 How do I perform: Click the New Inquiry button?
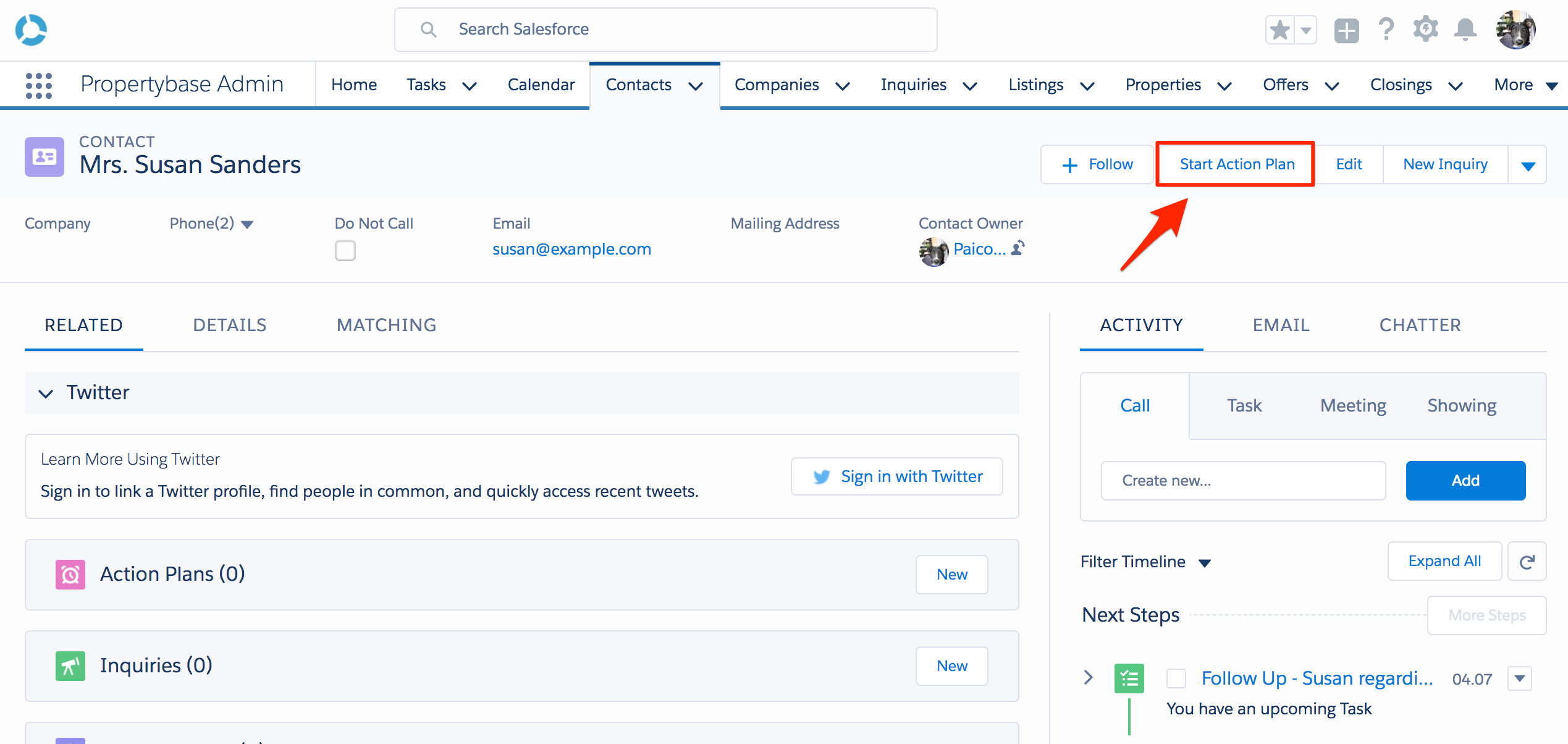click(x=1445, y=164)
